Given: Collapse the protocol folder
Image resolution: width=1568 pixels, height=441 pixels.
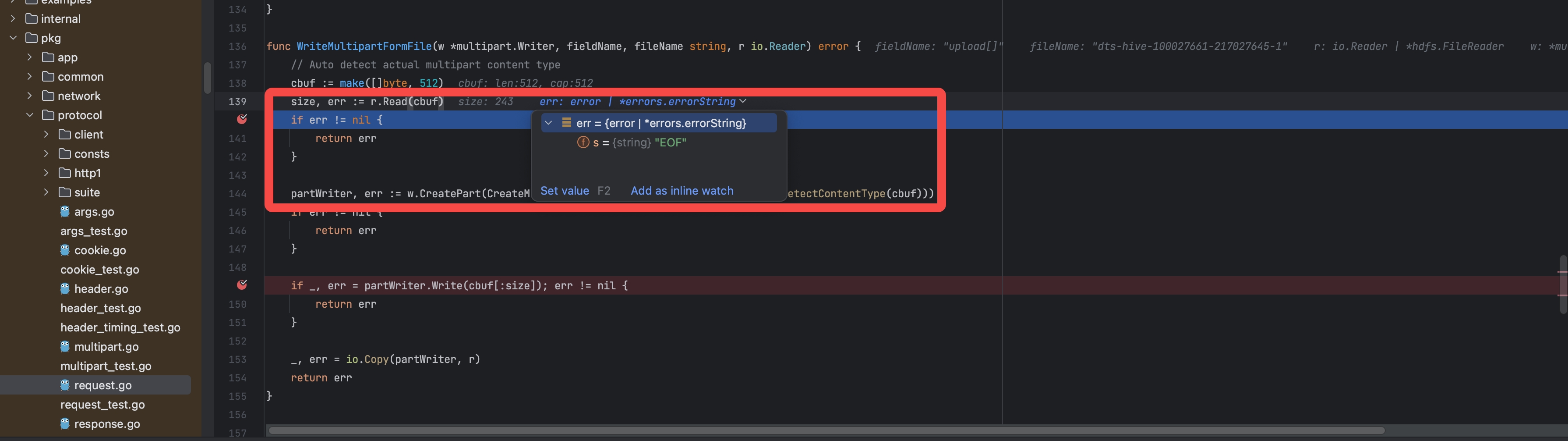Looking at the screenshot, I should tap(29, 115).
